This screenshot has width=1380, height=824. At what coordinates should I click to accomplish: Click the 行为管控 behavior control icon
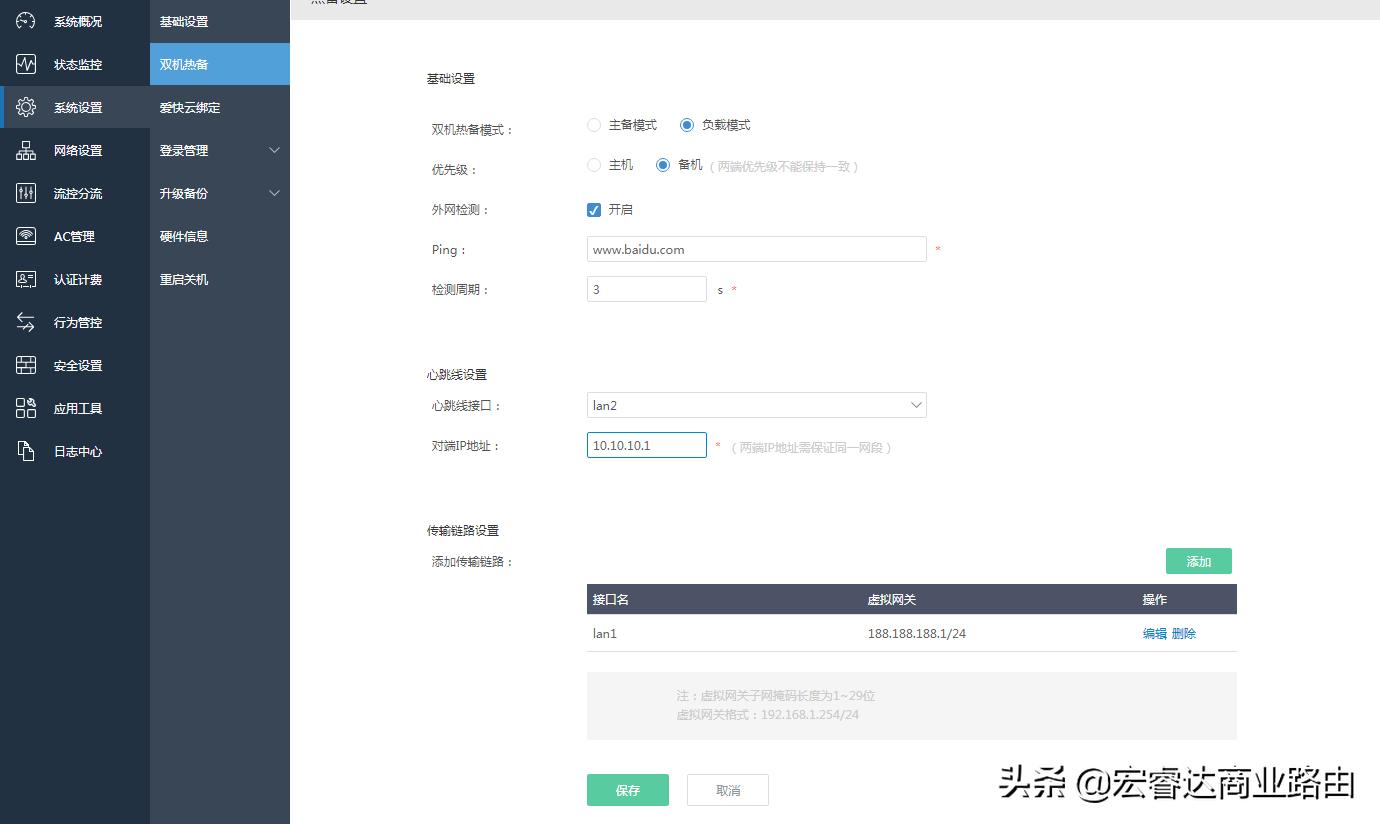pyautogui.click(x=26, y=322)
